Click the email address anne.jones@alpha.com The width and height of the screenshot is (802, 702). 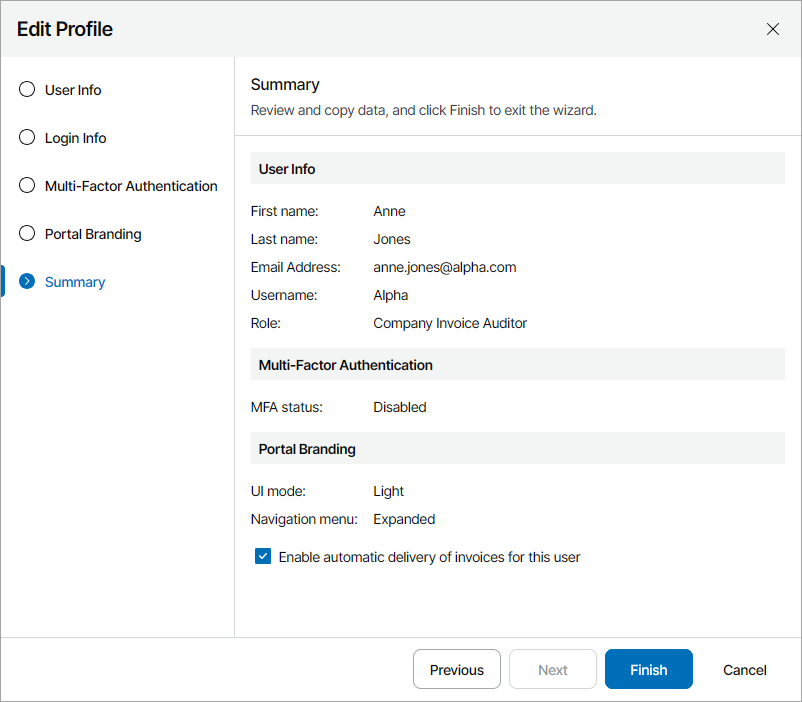pyautogui.click(x=445, y=267)
